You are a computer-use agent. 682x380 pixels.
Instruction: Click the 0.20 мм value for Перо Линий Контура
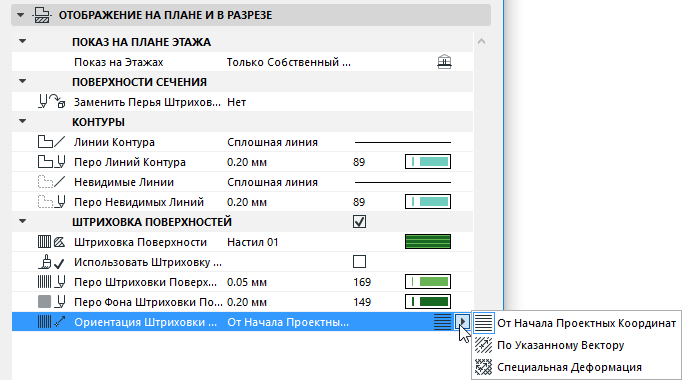(247, 162)
